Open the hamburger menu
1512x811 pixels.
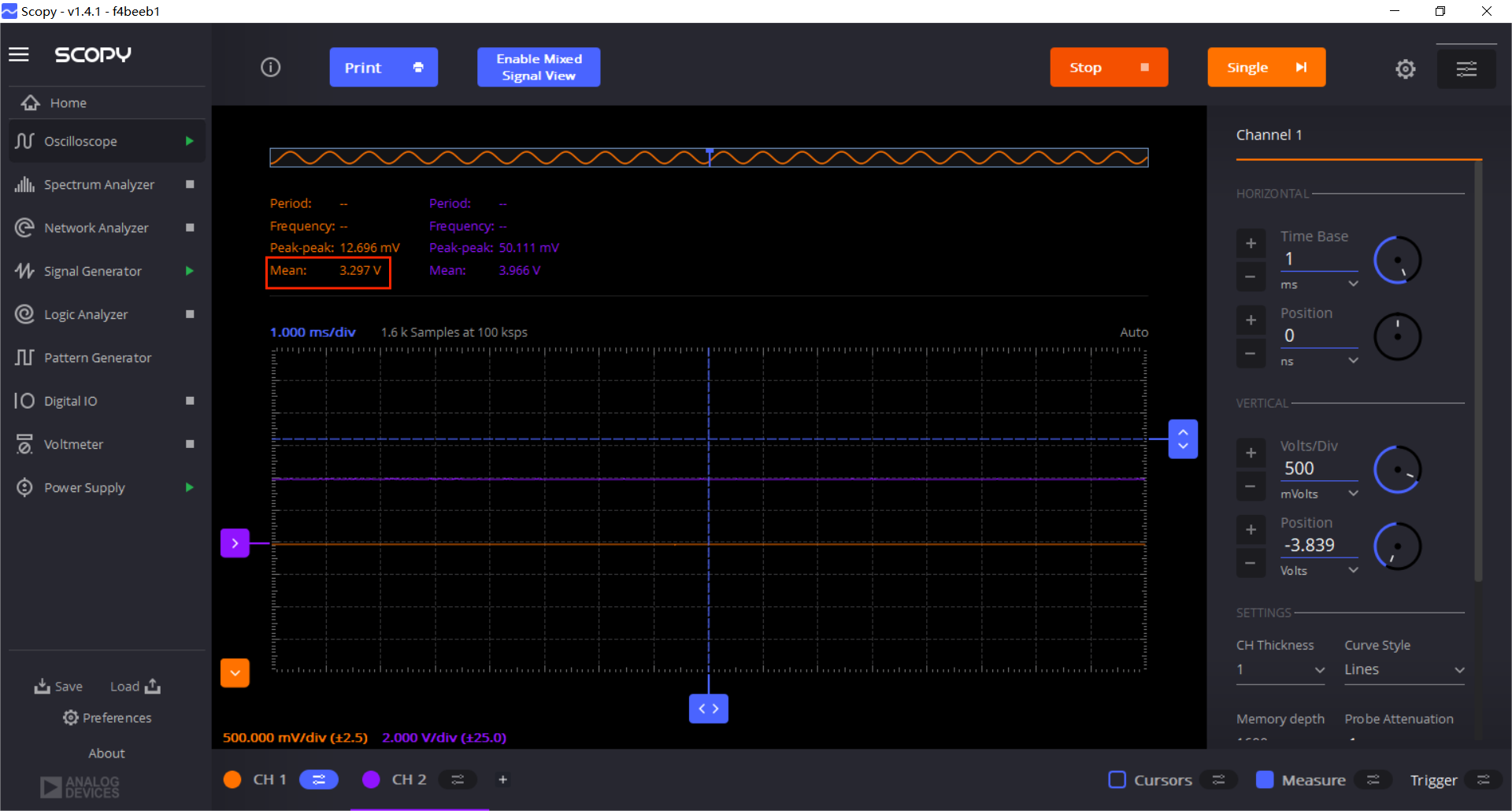pos(19,54)
